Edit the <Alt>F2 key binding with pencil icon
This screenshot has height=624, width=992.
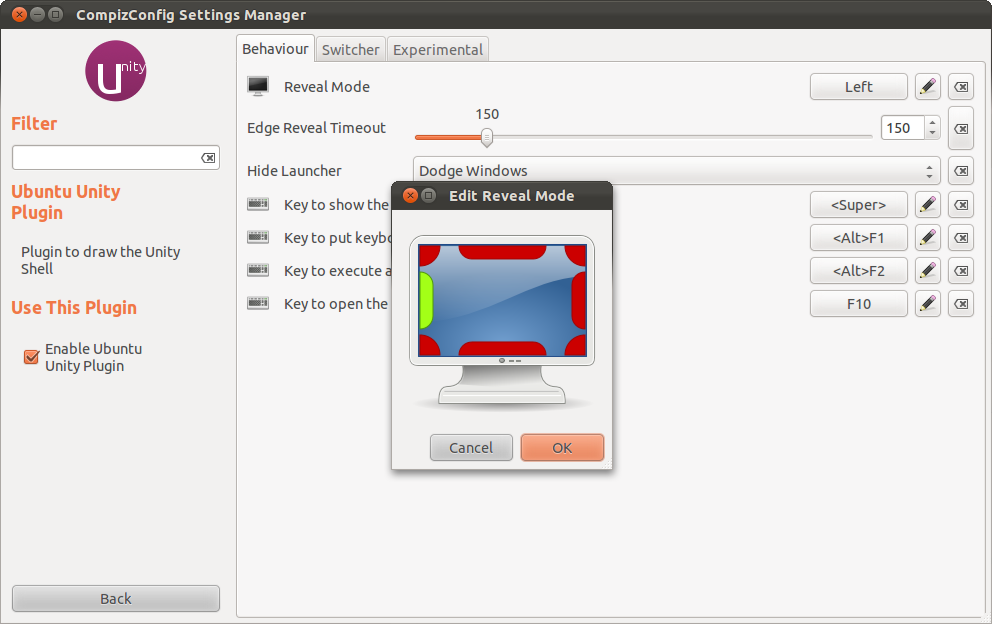(x=927, y=271)
